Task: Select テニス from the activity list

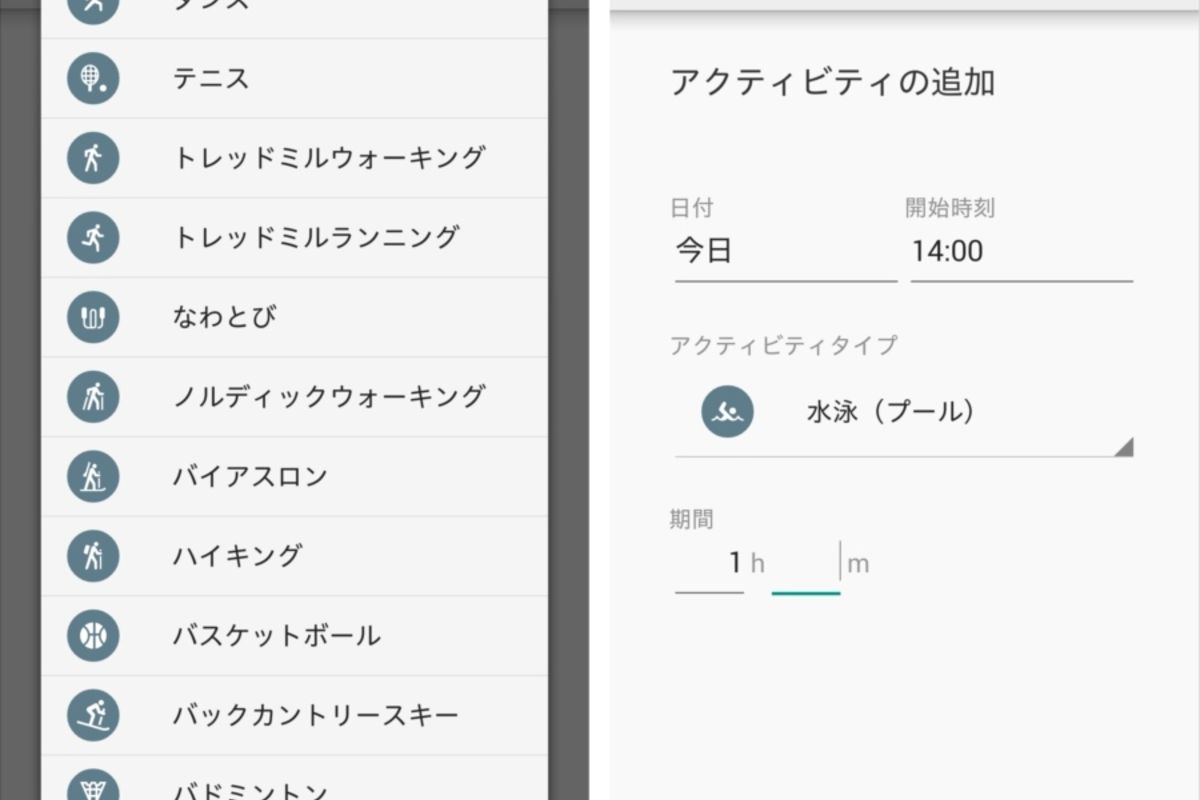Action: [x=294, y=78]
